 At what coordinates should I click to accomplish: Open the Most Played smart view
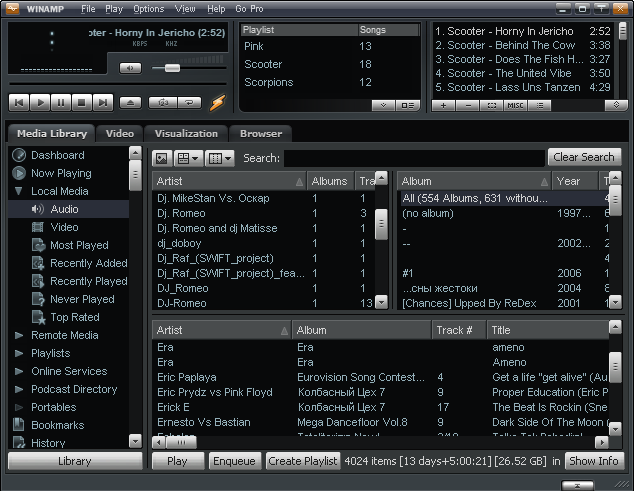[x=79, y=245]
